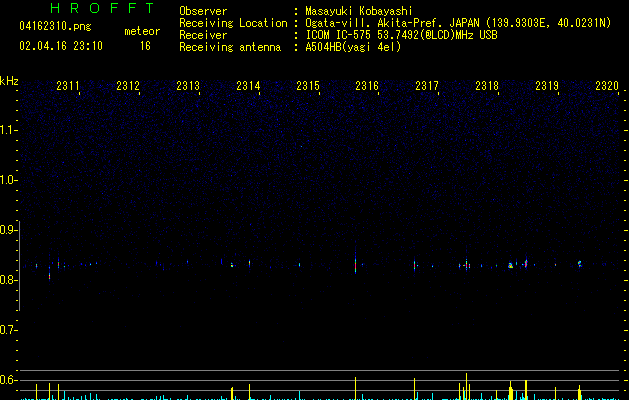Click the kHz axis unit label

click(x=9, y=81)
